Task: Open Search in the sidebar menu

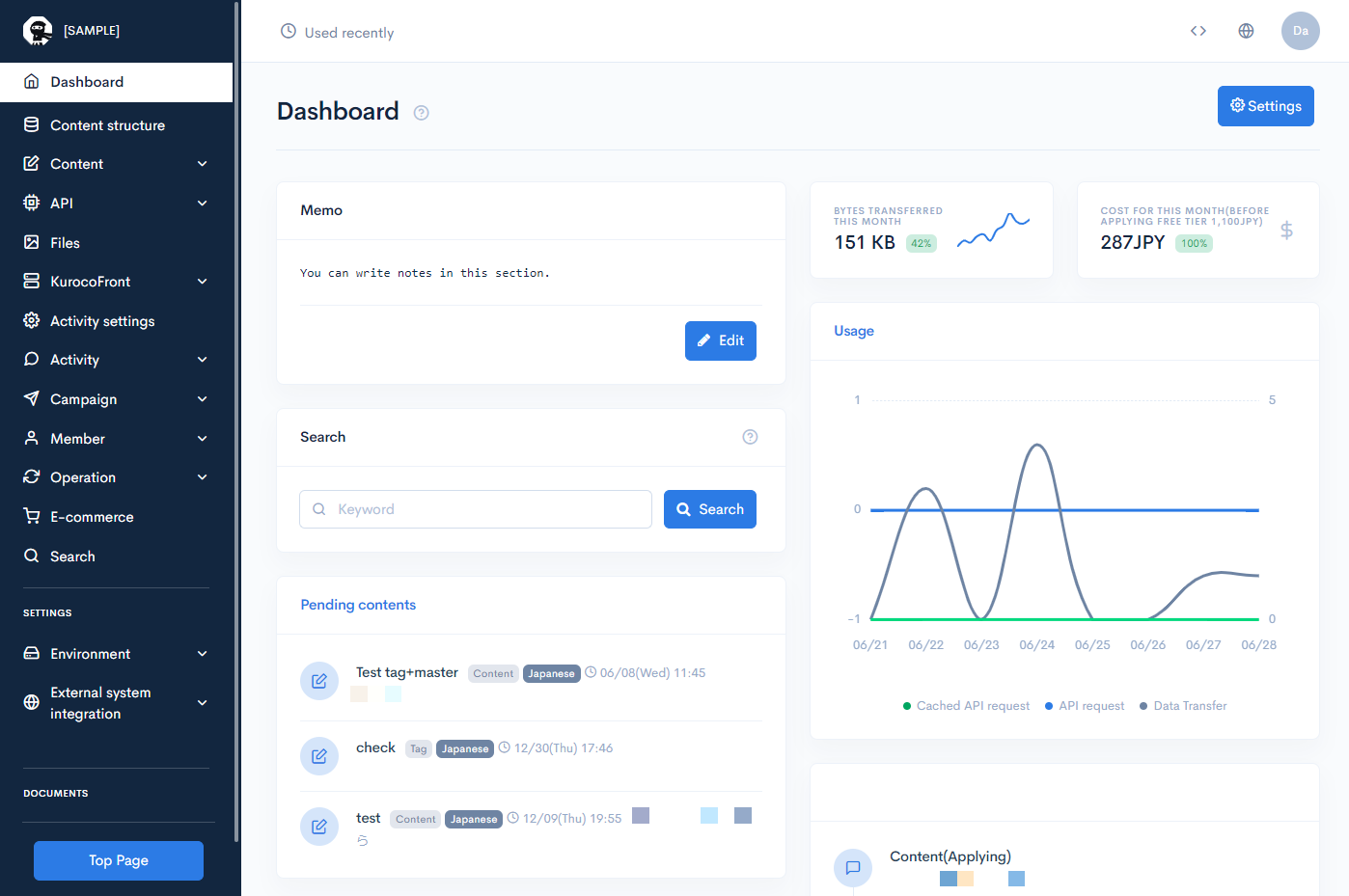Action: [x=116, y=556]
